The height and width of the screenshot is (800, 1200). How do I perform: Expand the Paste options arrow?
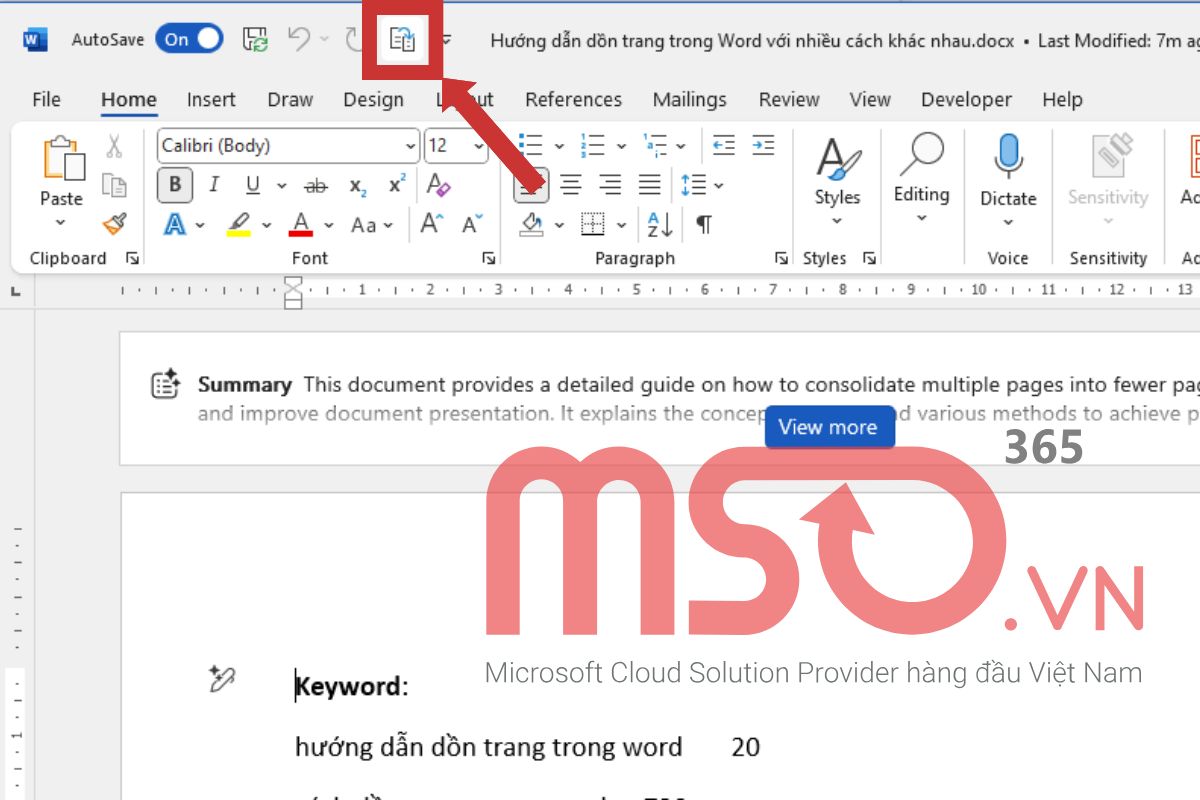pos(61,223)
